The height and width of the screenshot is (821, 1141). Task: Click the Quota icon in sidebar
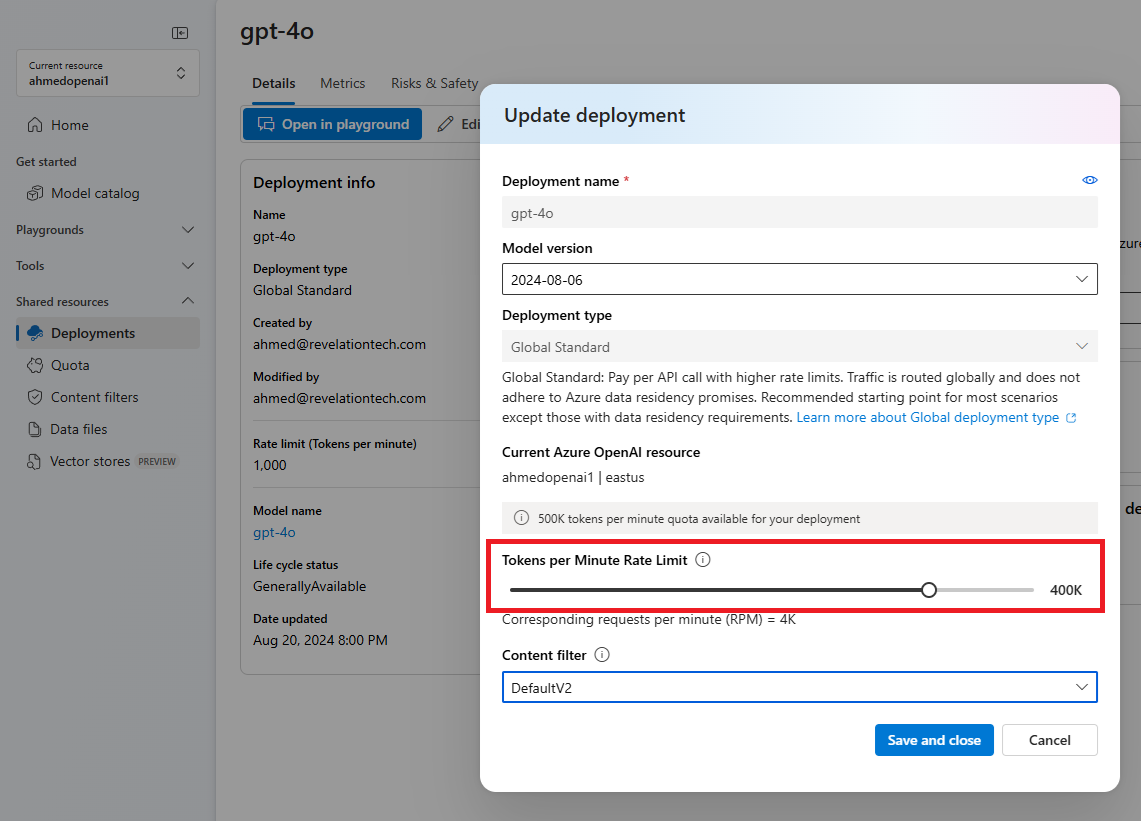(x=35, y=365)
